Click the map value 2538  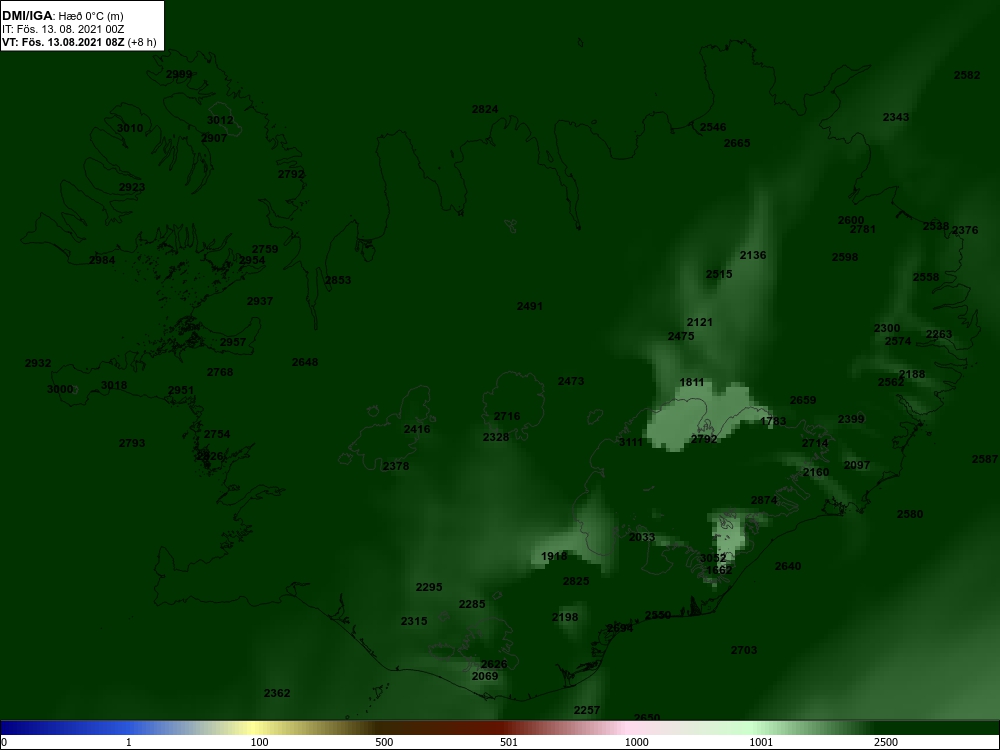[x=936, y=226]
